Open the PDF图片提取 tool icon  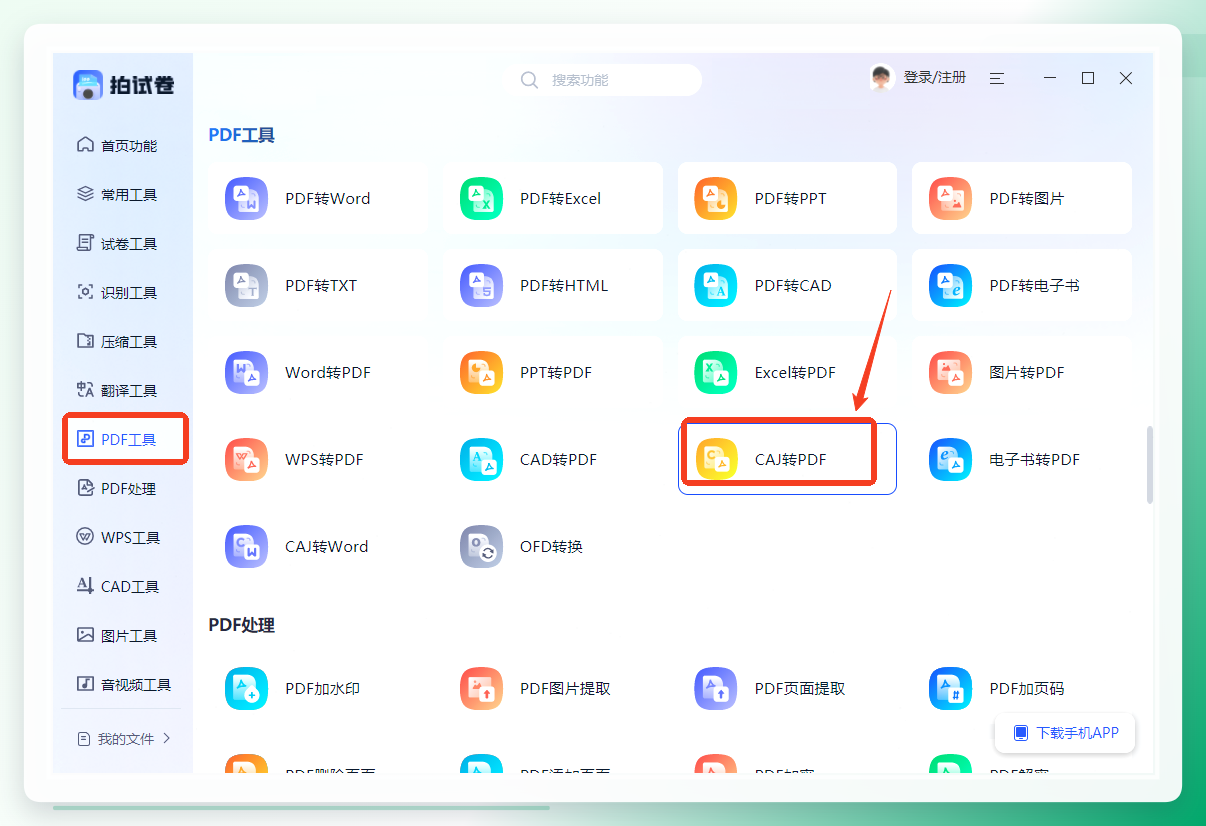point(481,688)
